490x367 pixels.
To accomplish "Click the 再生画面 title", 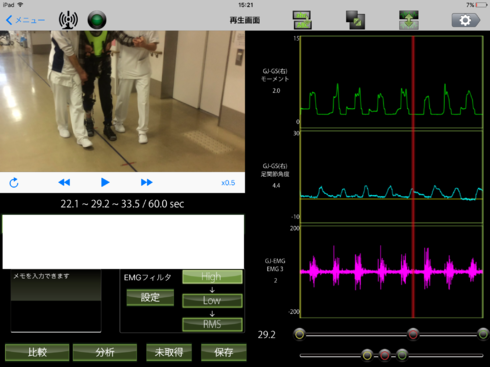I will click(245, 20).
